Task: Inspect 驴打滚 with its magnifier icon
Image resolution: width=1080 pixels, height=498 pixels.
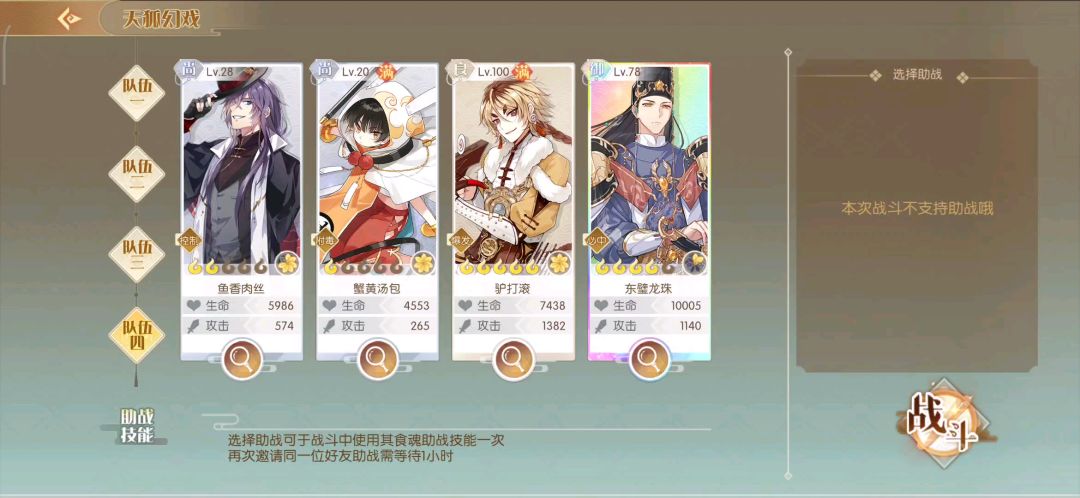Action: tap(513, 358)
